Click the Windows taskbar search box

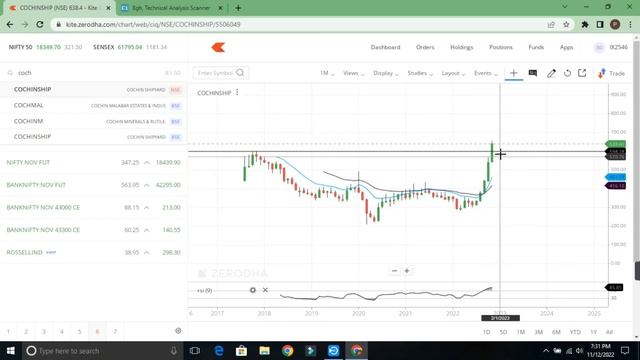(x=102, y=351)
